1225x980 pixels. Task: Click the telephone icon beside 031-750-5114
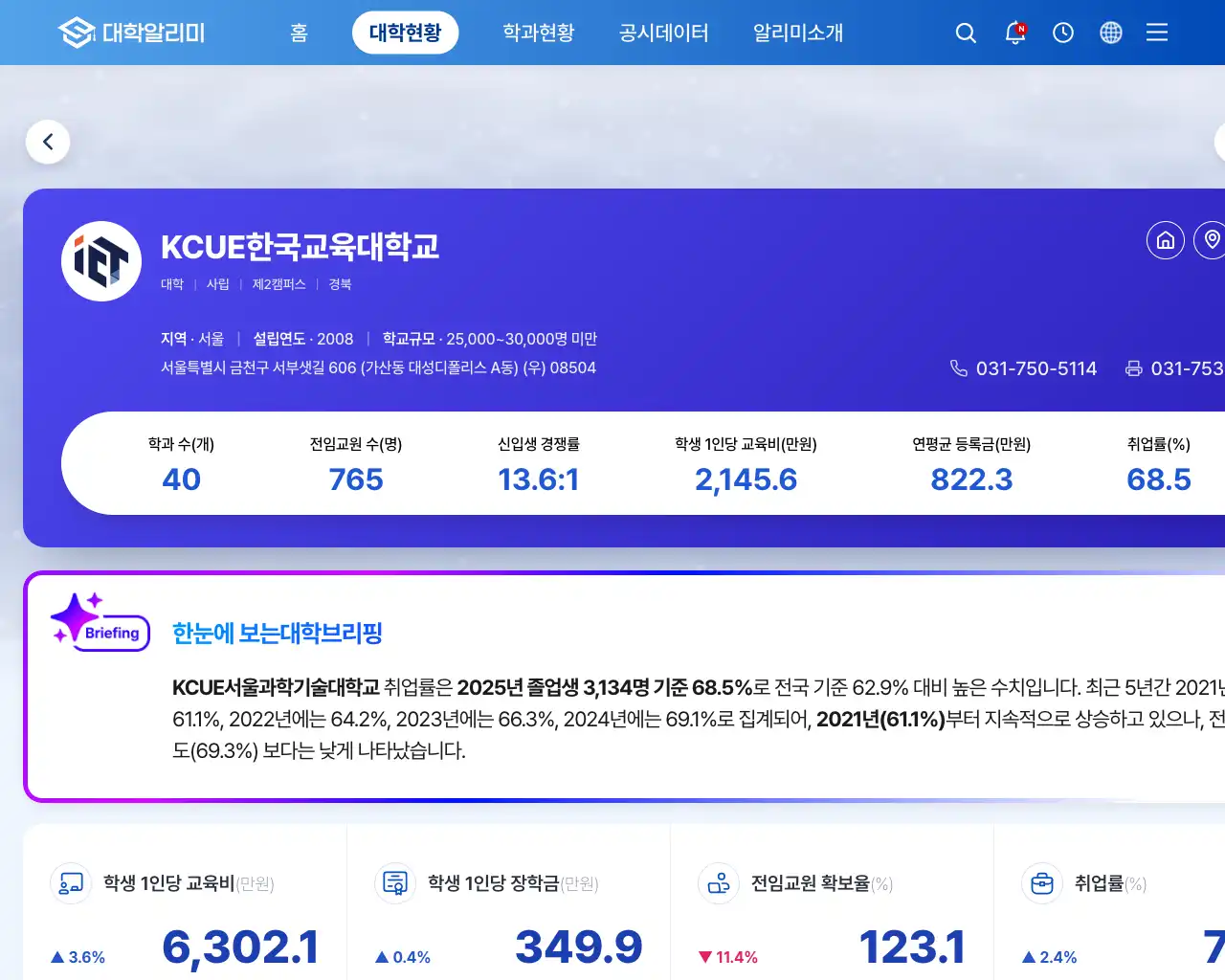(958, 368)
